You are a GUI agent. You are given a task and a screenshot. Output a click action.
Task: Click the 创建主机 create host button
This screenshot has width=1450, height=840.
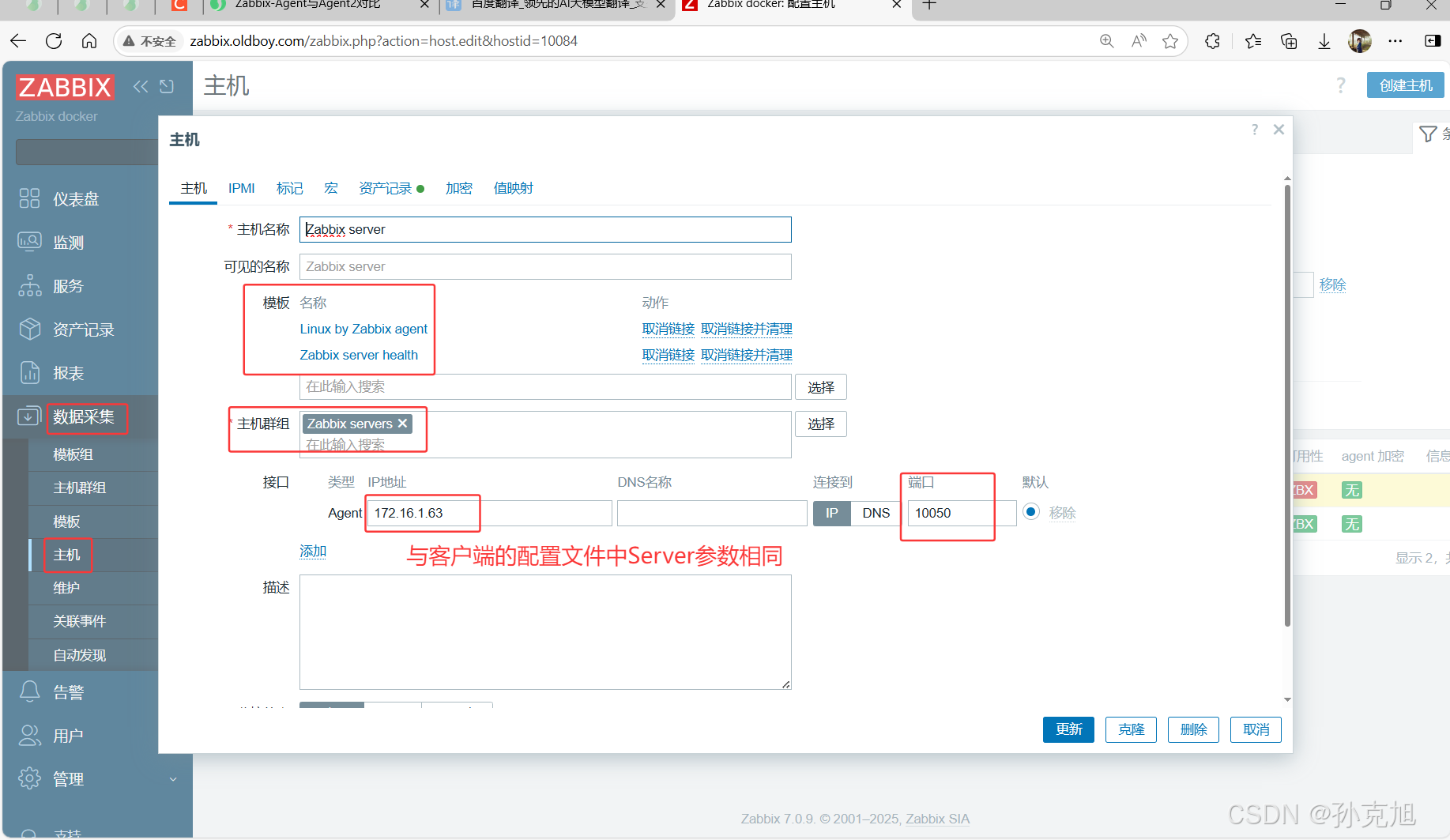pyautogui.click(x=1406, y=85)
